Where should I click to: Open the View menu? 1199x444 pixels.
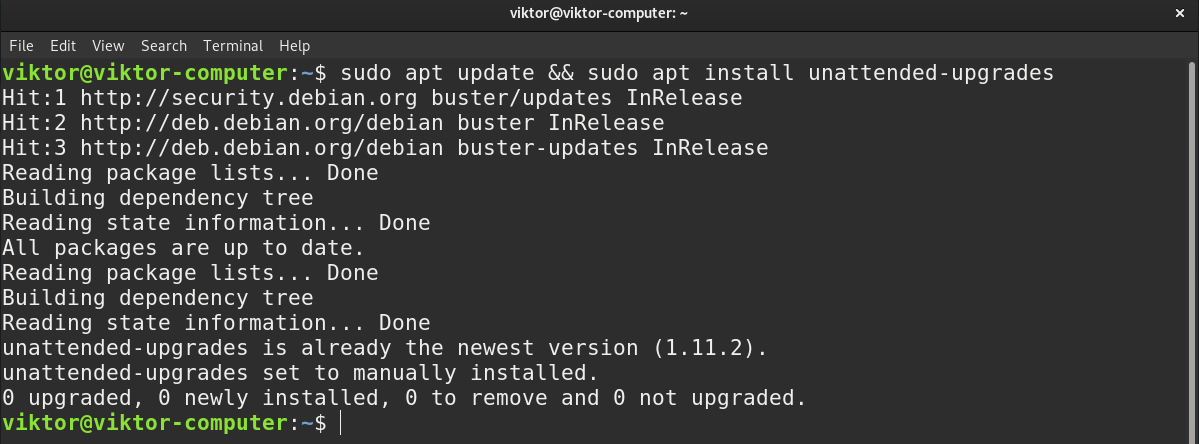108,46
